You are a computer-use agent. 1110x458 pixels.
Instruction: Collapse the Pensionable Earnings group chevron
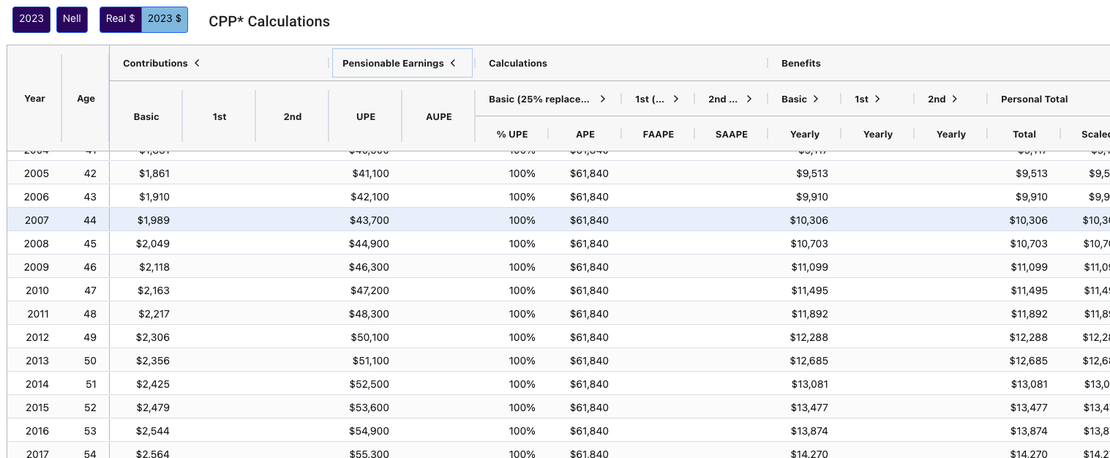click(453, 63)
